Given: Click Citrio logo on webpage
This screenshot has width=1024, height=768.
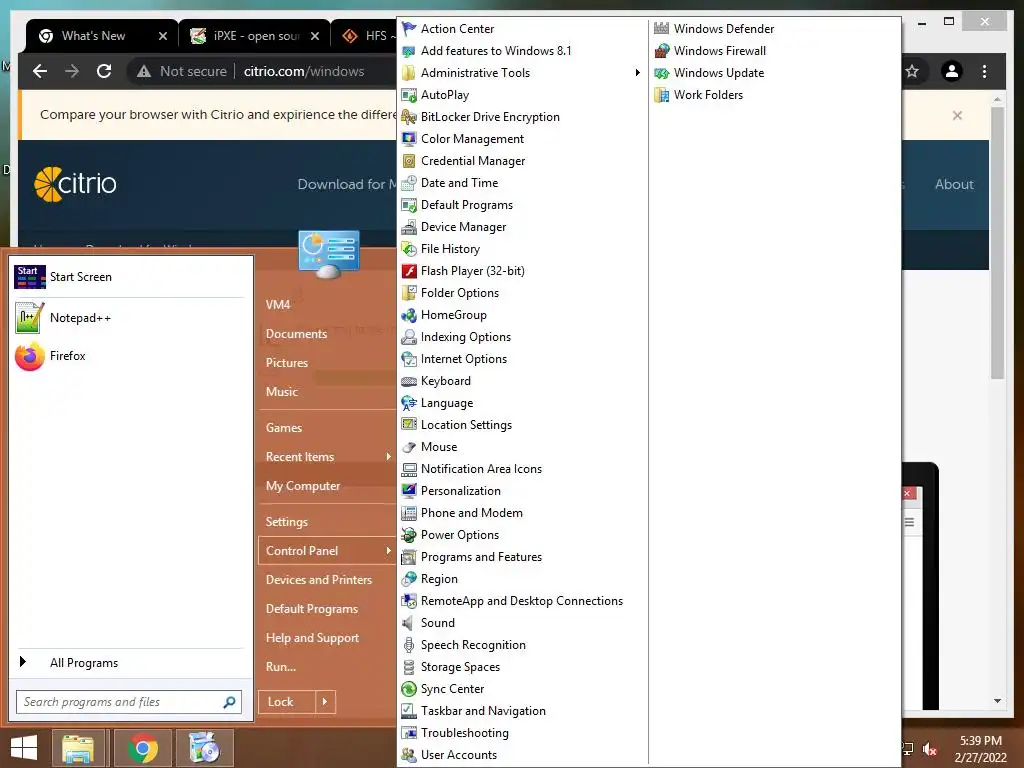Looking at the screenshot, I should pyautogui.click(x=75, y=184).
